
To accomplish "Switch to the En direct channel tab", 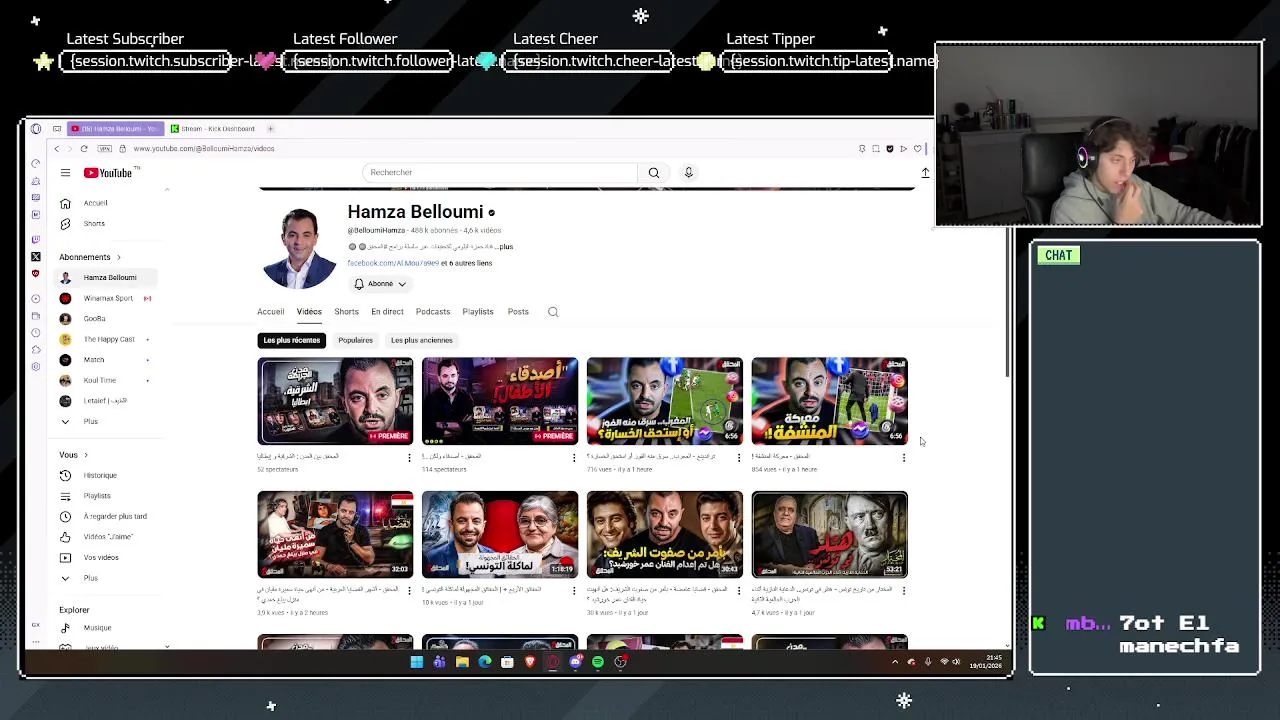I will coord(387,312).
